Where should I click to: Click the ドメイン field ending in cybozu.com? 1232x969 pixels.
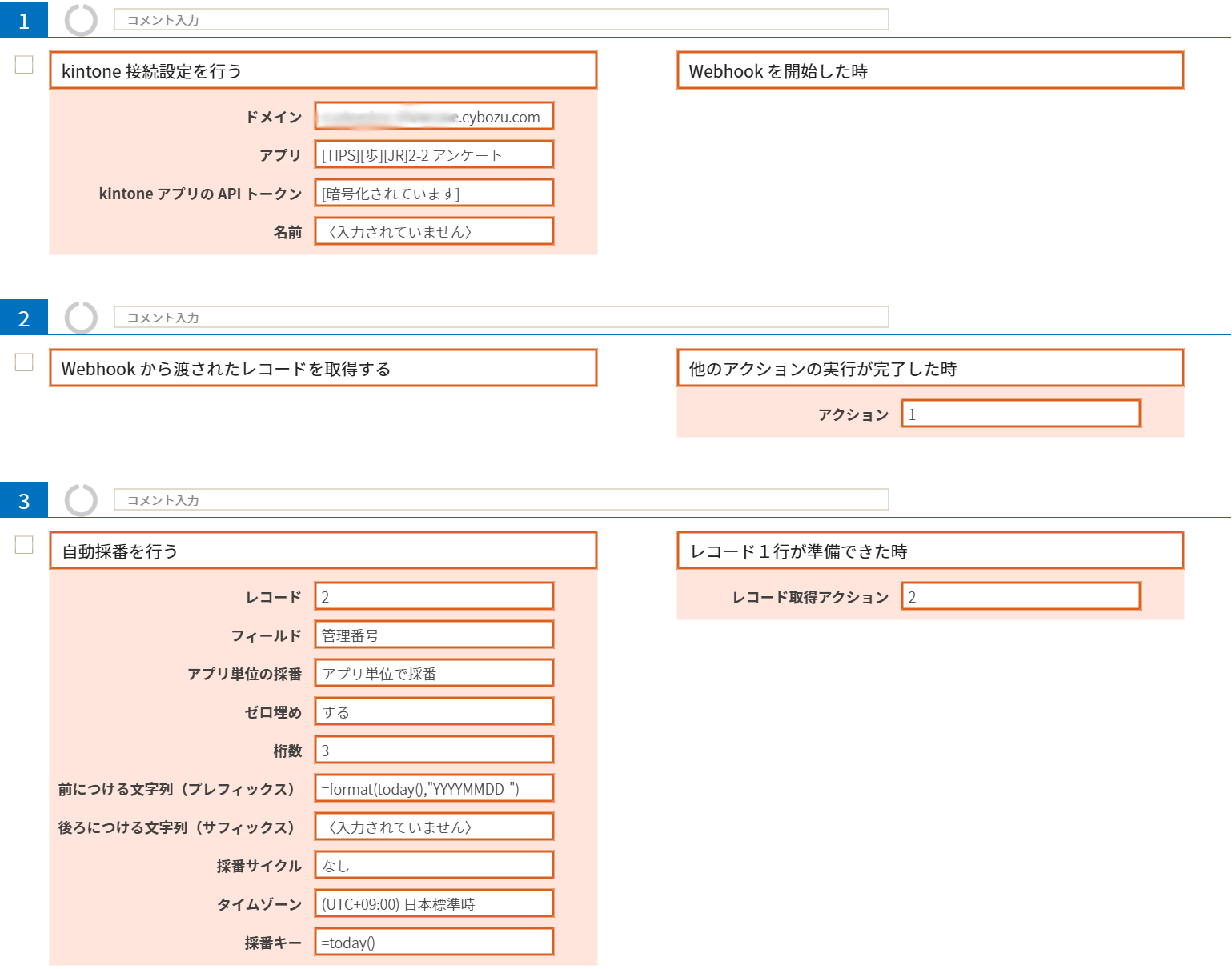coord(434,116)
